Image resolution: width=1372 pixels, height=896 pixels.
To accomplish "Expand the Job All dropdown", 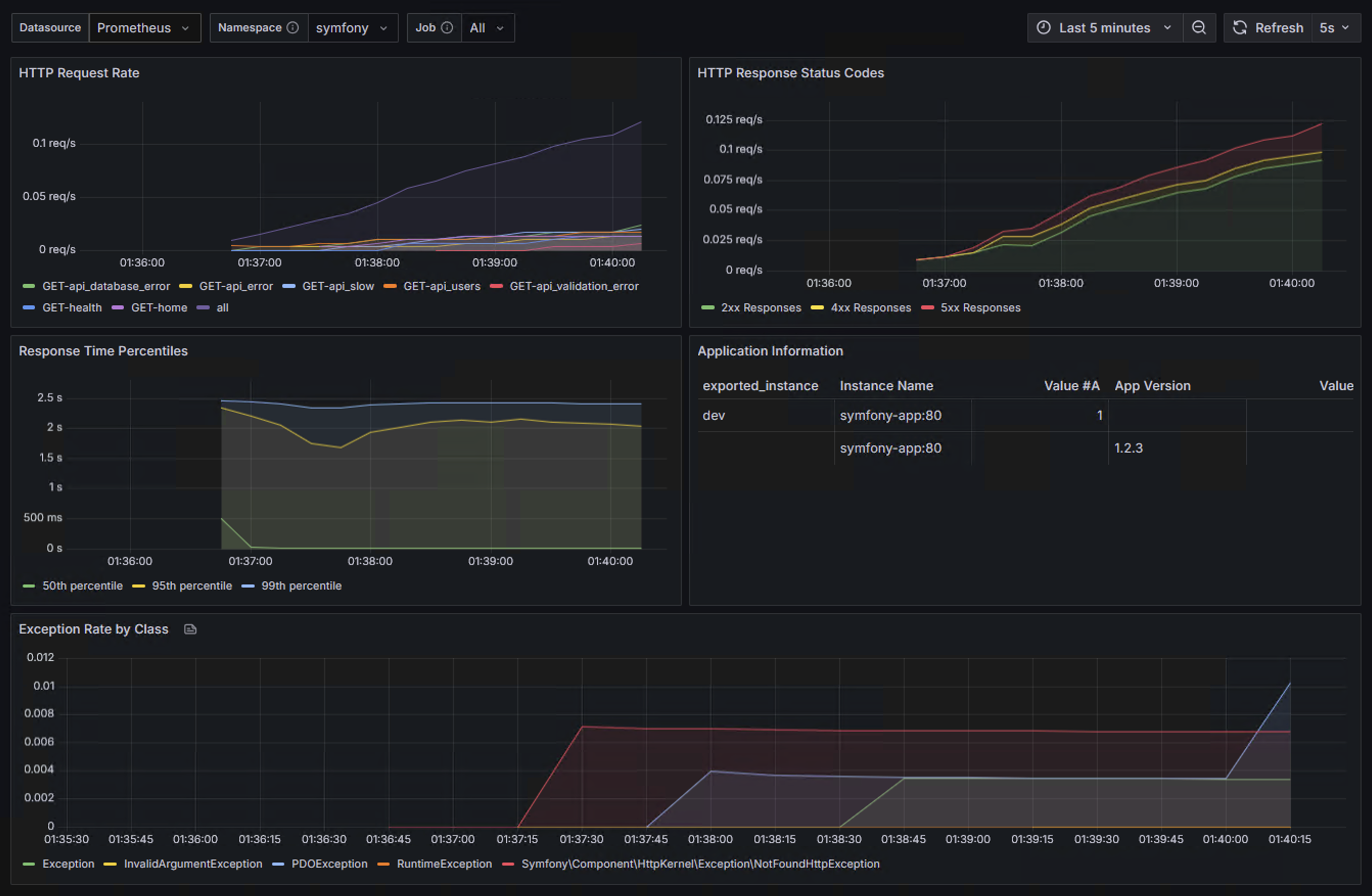I will pos(487,28).
